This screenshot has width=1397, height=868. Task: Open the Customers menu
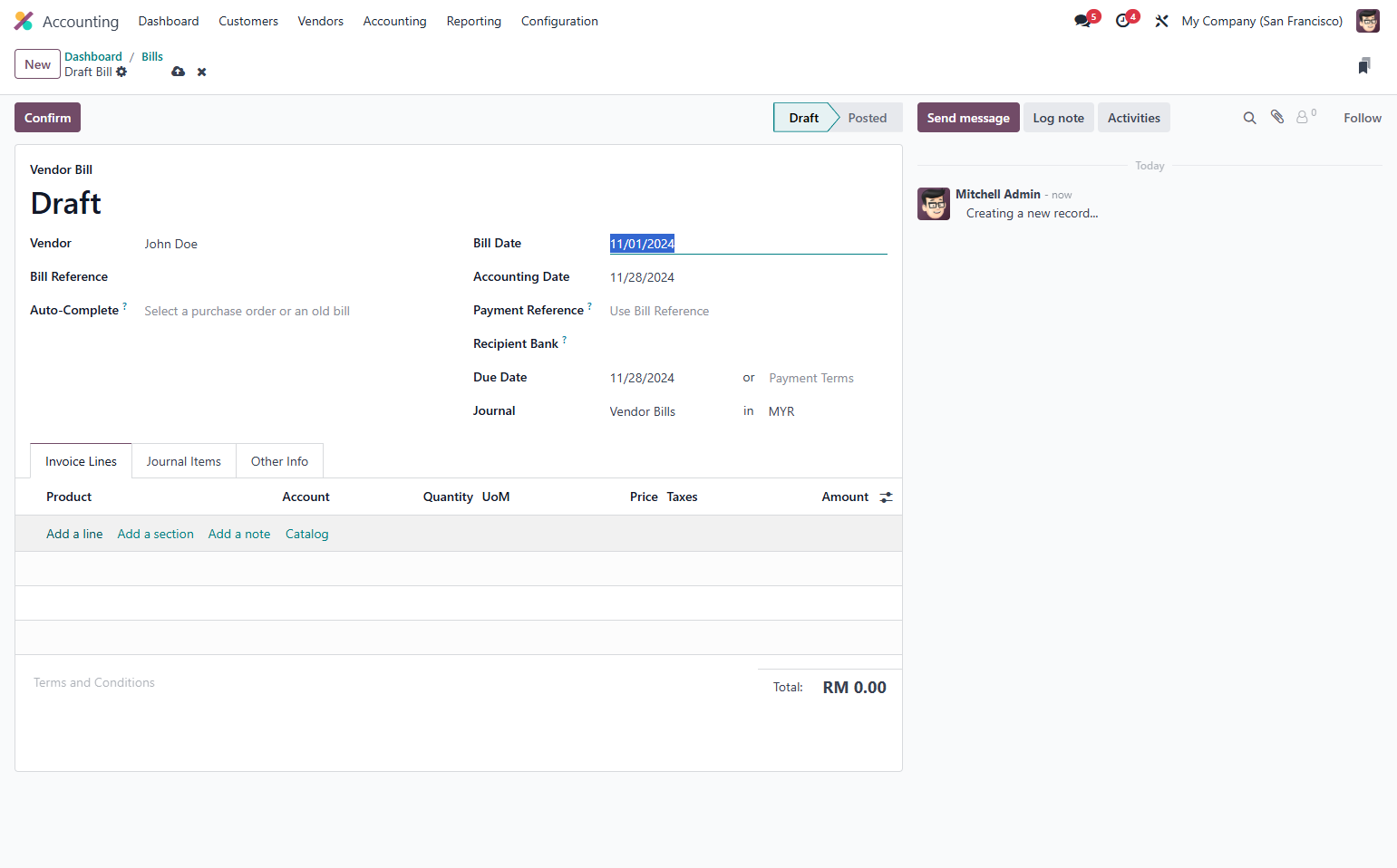248,21
